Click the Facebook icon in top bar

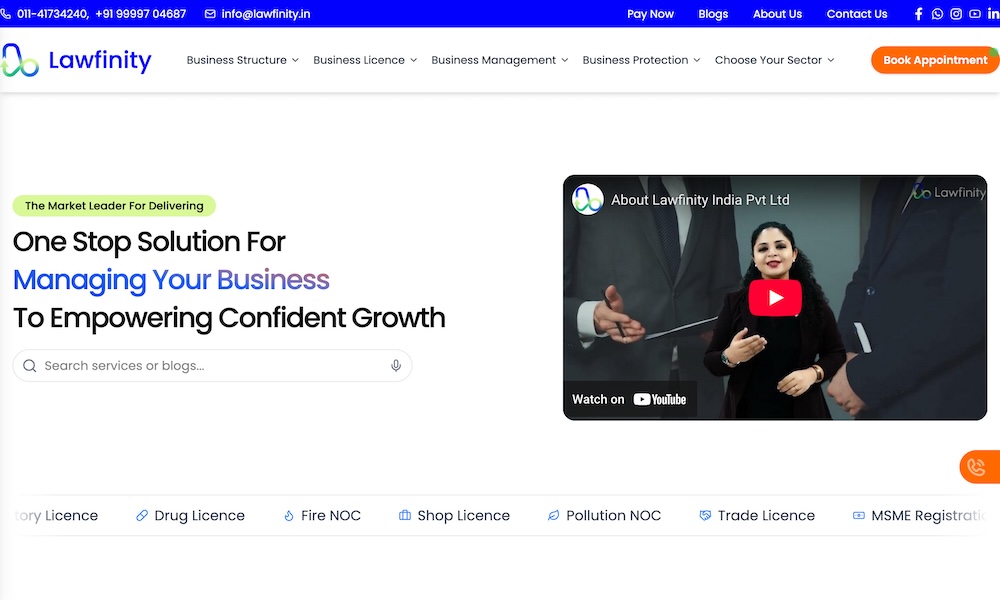[x=919, y=14]
